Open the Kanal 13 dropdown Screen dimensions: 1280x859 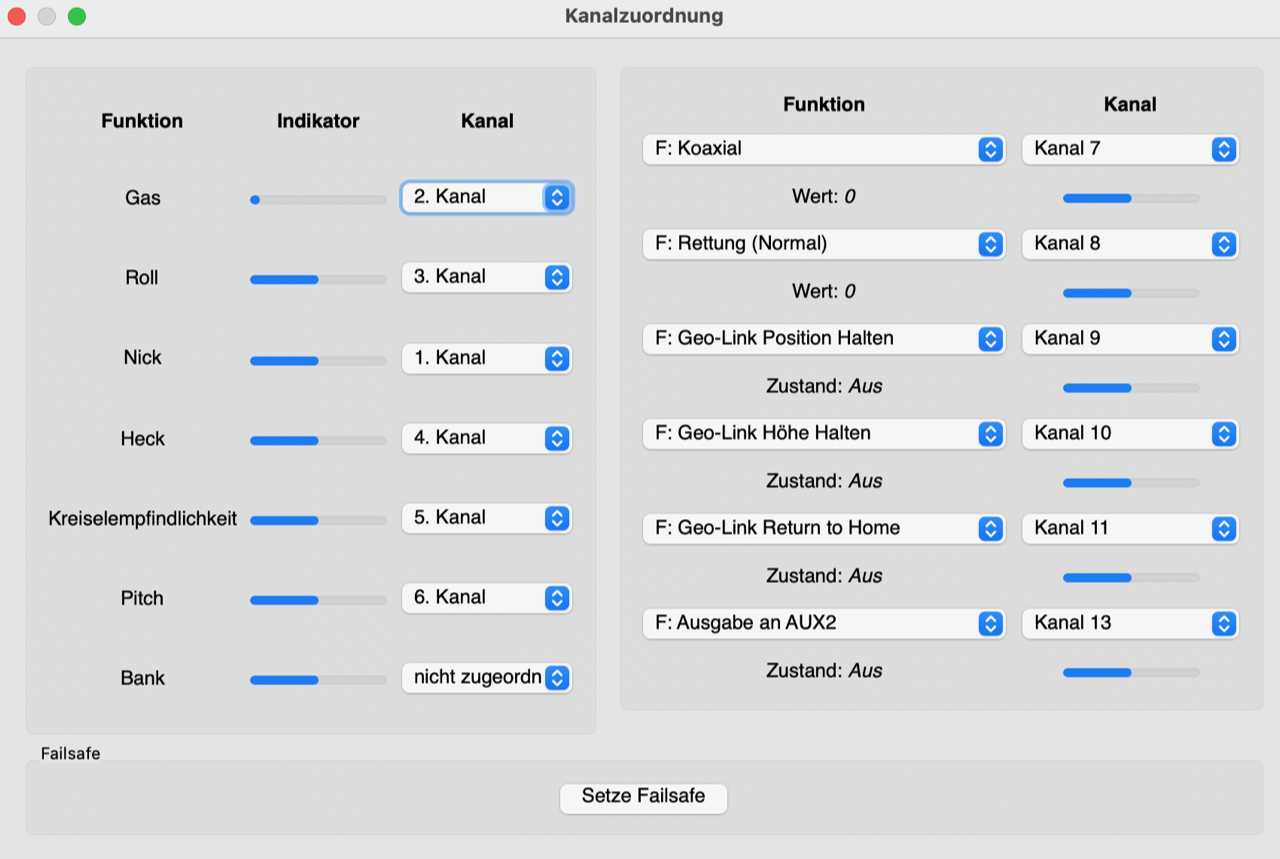click(1130, 623)
